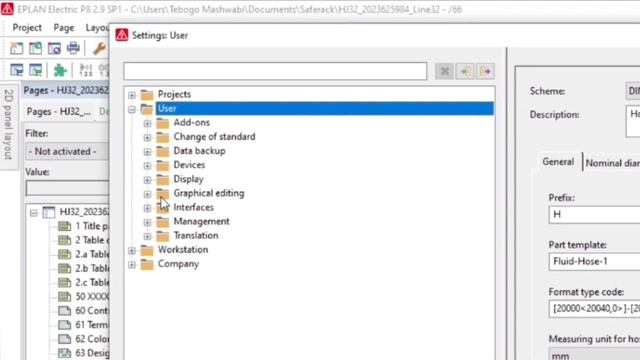This screenshot has width=640, height=360.
Task: Open the Scheme dropdown
Action: (x=633, y=91)
